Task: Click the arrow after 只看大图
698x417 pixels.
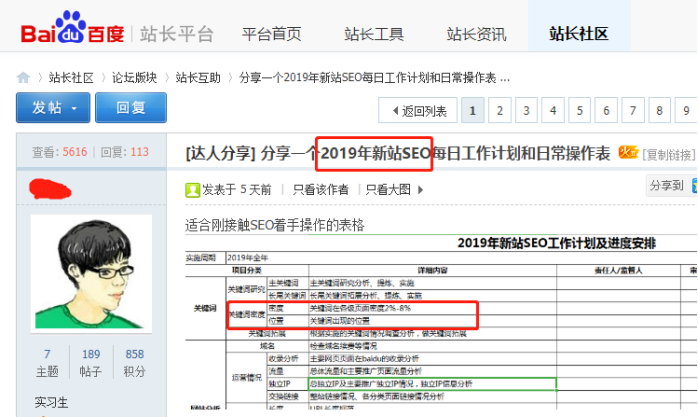Action: pos(421,190)
